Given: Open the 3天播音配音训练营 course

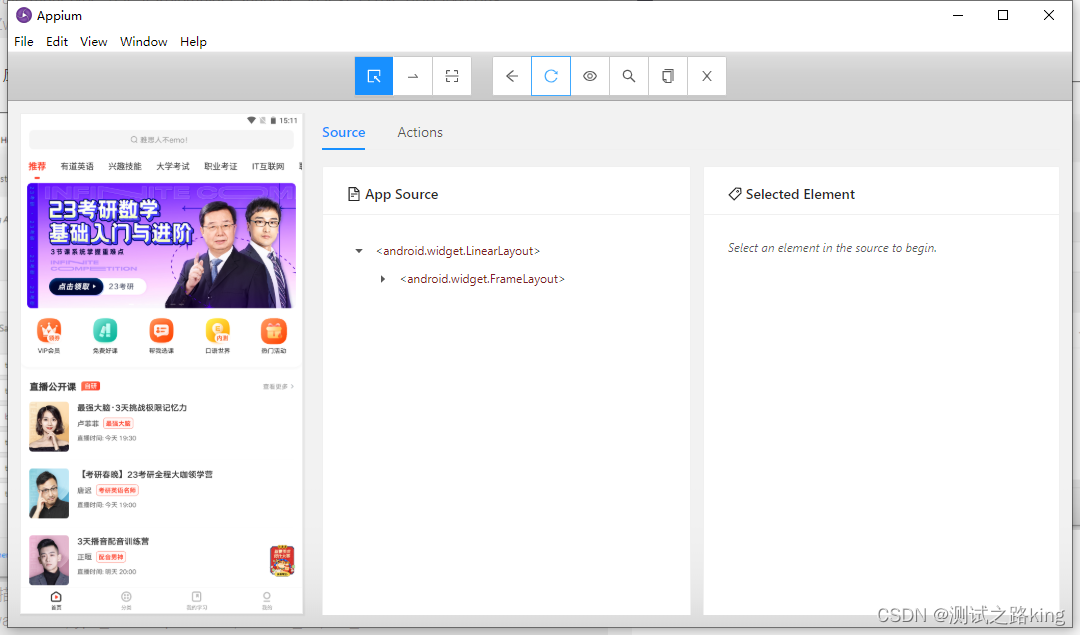Looking at the screenshot, I should [113, 541].
